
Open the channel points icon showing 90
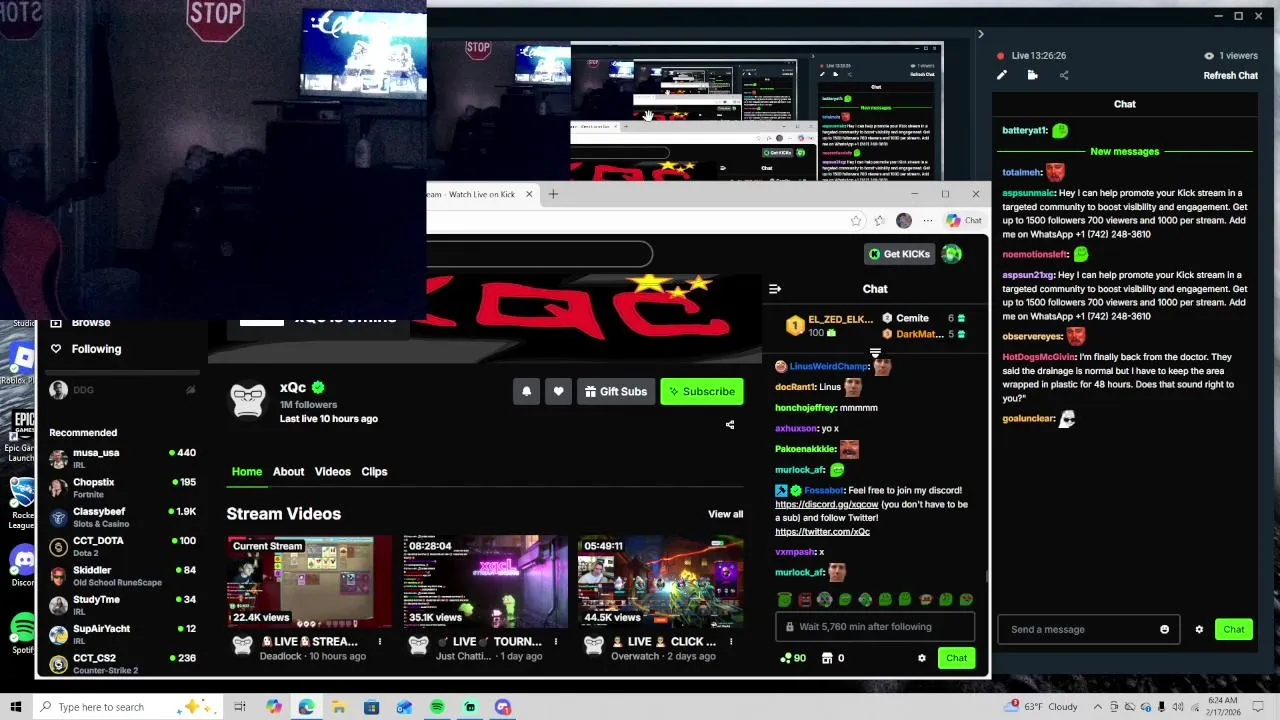click(x=792, y=658)
